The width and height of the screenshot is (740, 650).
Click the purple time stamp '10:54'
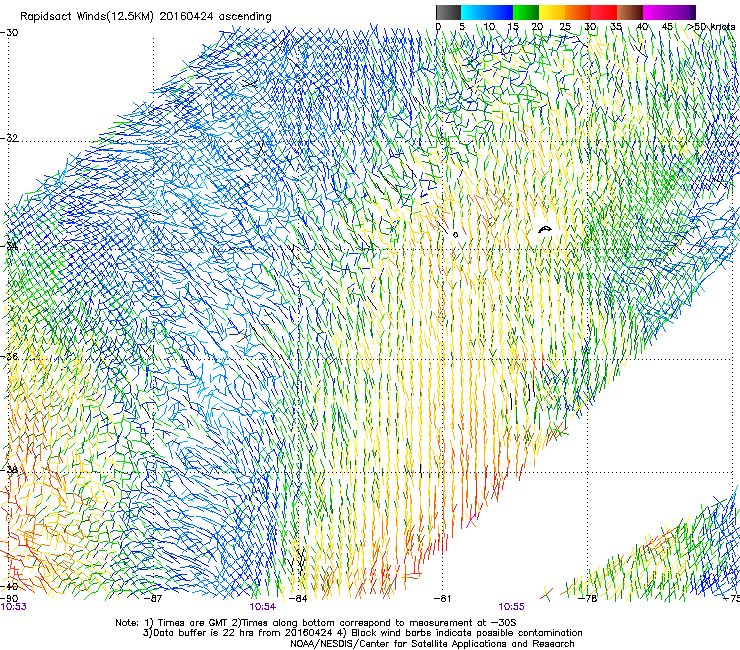pos(262,607)
